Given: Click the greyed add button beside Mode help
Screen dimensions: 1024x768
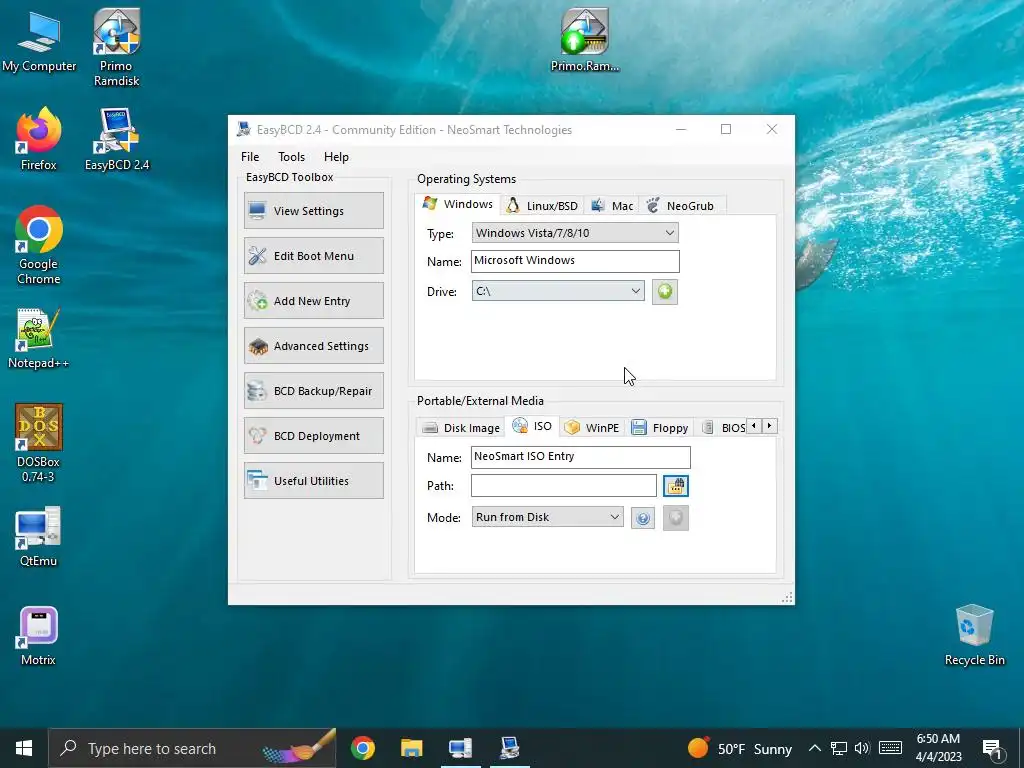Looking at the screenshot, I should pyautogui.click(x=676, y=518).
